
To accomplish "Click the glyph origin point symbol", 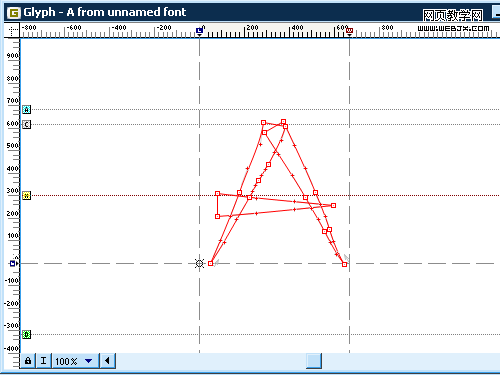I will point(199,263).
